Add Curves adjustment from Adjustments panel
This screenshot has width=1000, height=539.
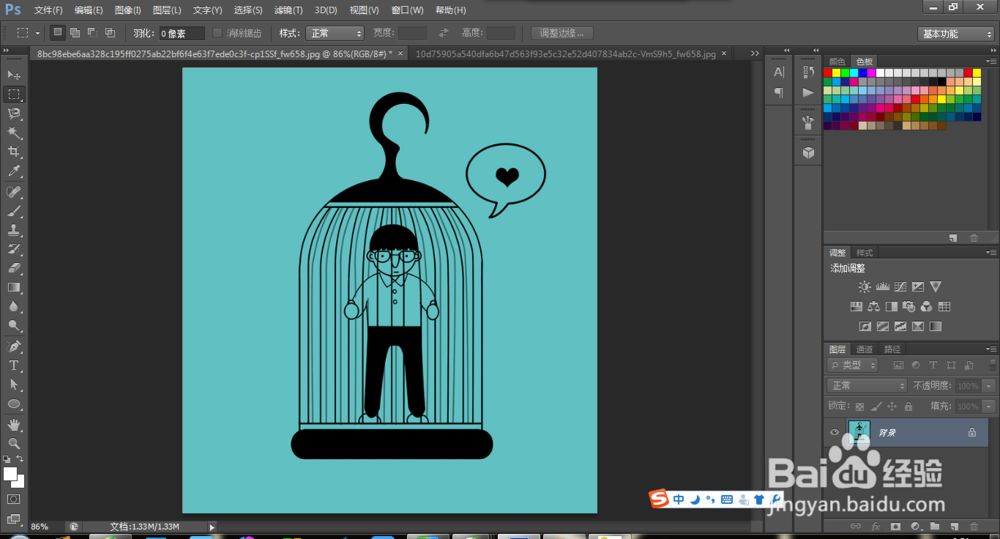901,287
